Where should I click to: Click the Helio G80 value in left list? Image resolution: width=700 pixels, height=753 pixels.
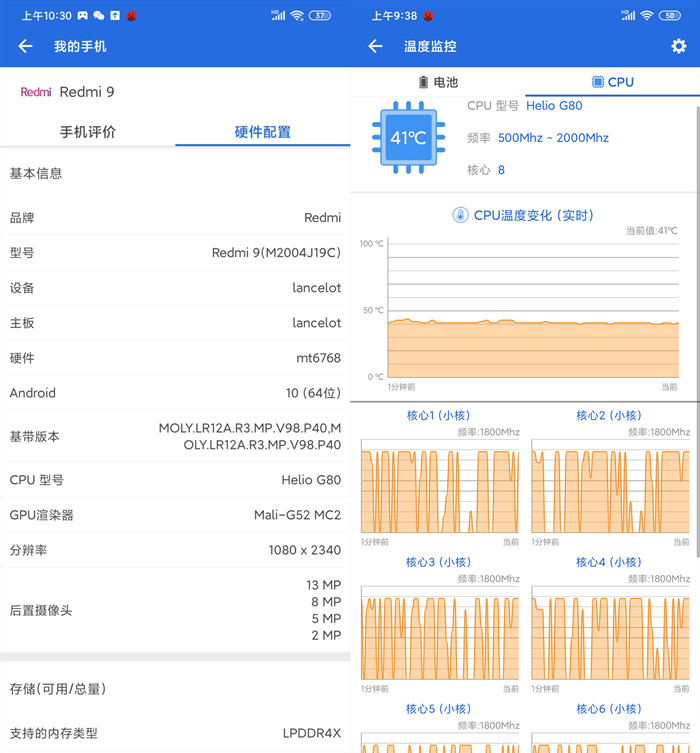click(x=311, y=480)
